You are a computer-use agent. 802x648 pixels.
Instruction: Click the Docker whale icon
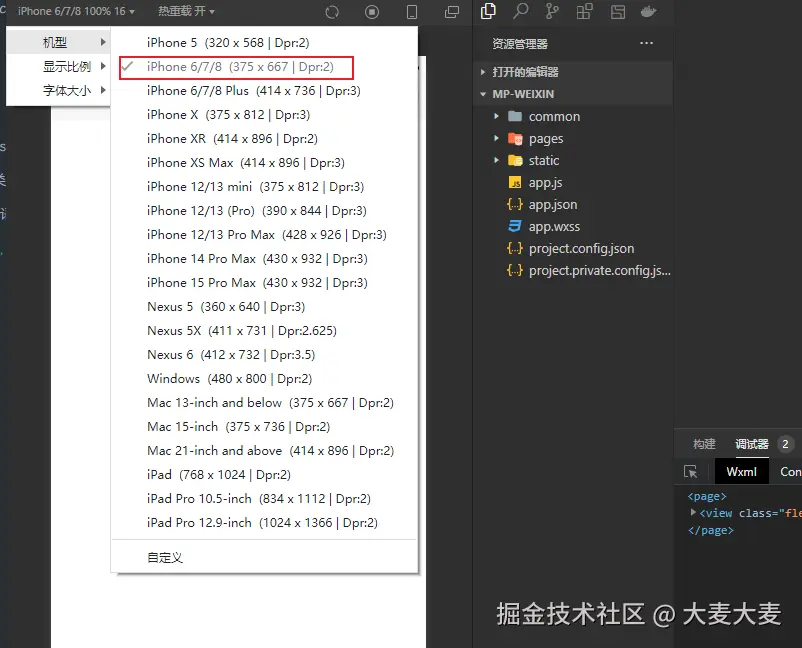click(x=648, y=11)
